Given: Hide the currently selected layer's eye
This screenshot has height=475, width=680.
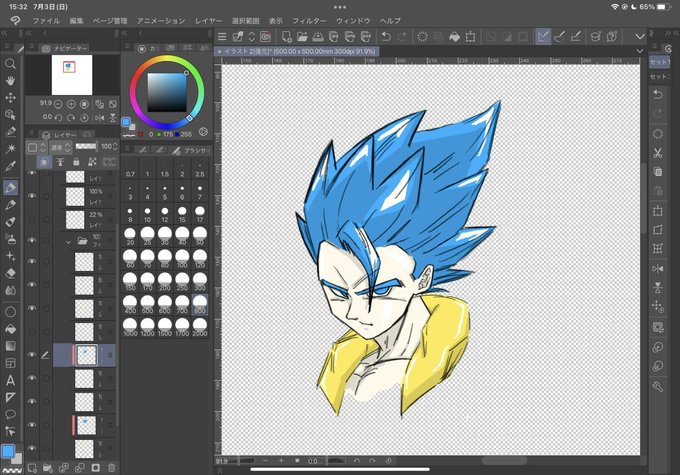Looking at the screenshot, I should [32, 355].
